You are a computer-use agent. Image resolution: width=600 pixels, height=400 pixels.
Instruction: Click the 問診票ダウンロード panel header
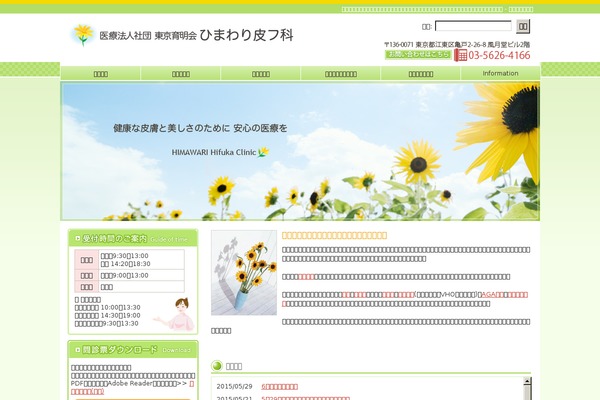[x=133, y=349]
